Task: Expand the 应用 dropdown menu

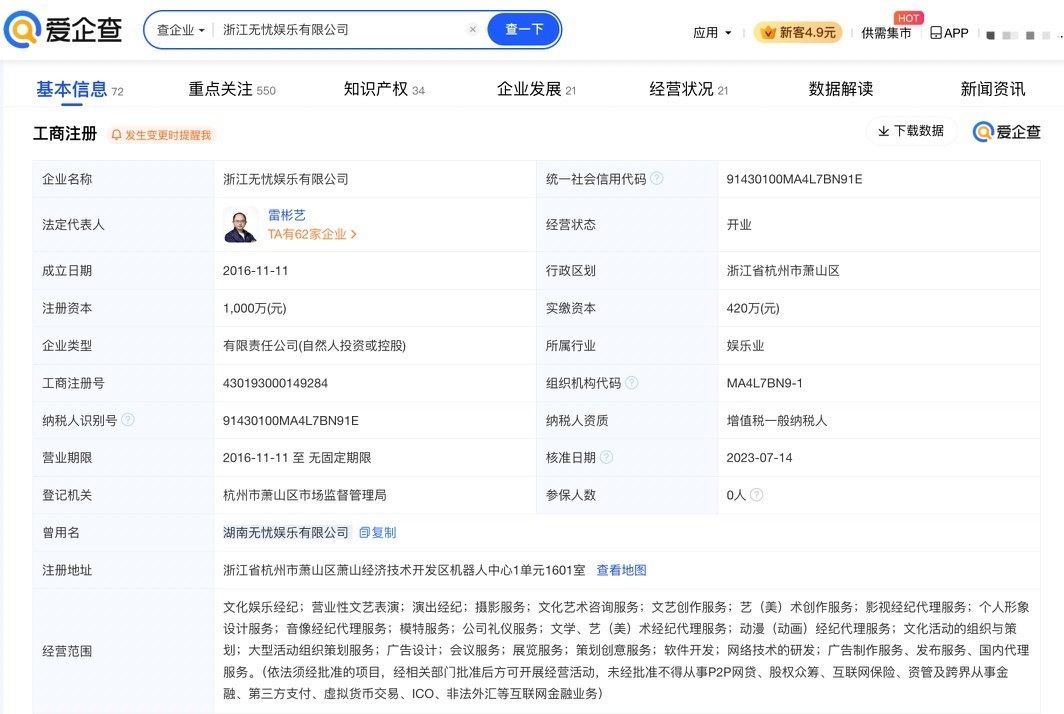Action: (x=712, y=33)
